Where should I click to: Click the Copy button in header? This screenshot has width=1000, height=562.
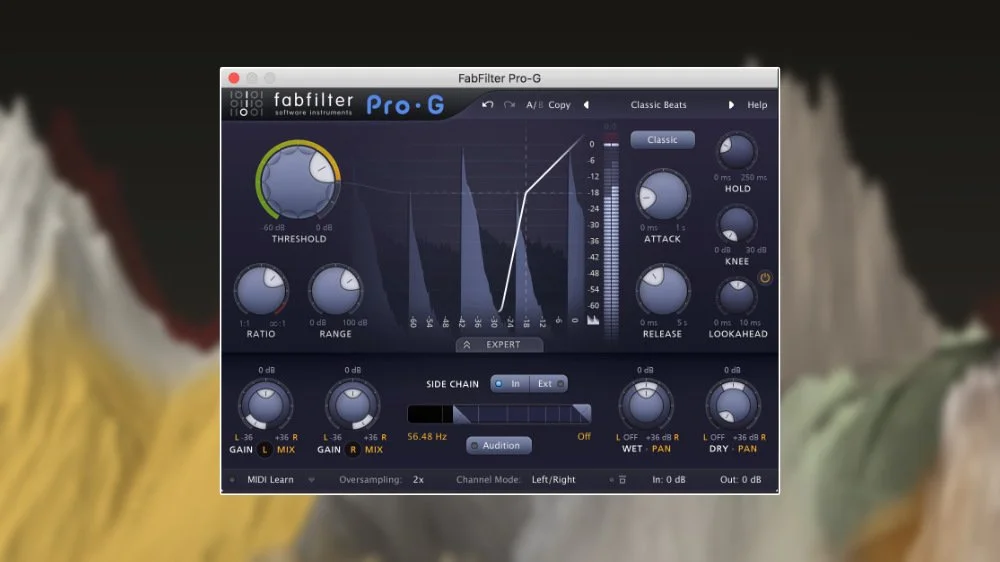559,105
